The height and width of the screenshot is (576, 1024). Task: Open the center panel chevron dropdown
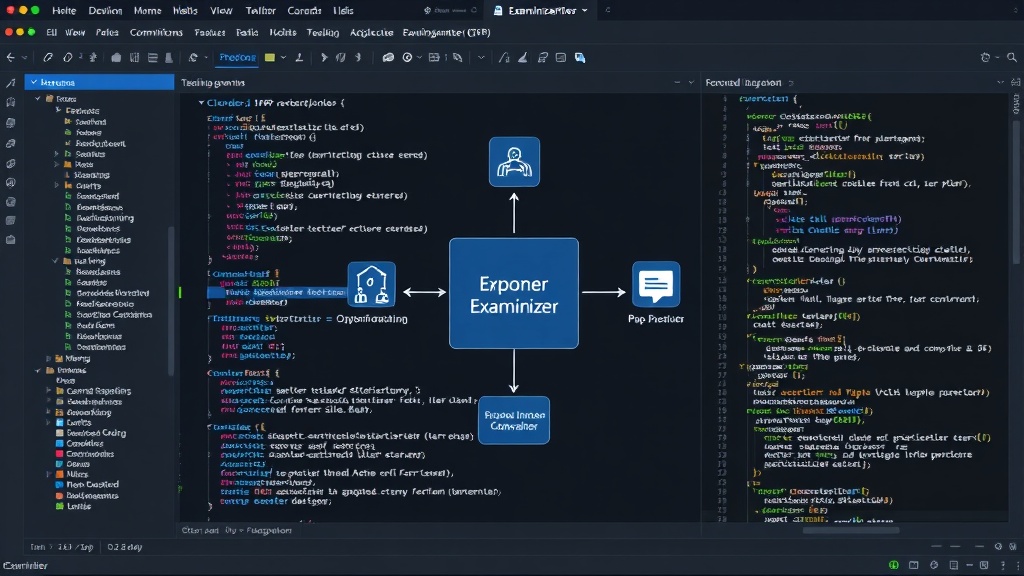pyautogui.click(x=692, y=82)
